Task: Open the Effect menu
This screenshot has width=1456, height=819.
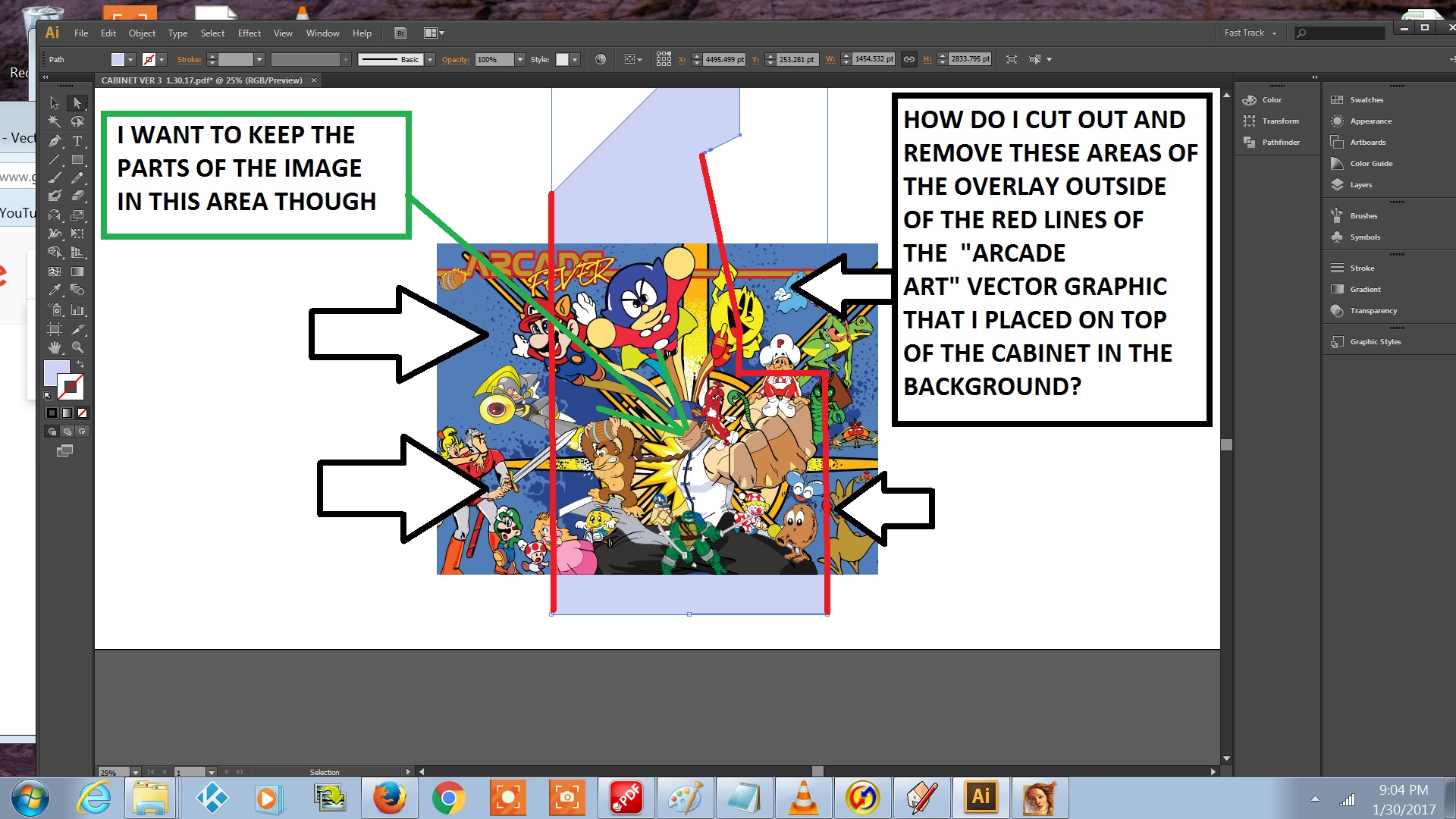Action: [x=249, y=33]
